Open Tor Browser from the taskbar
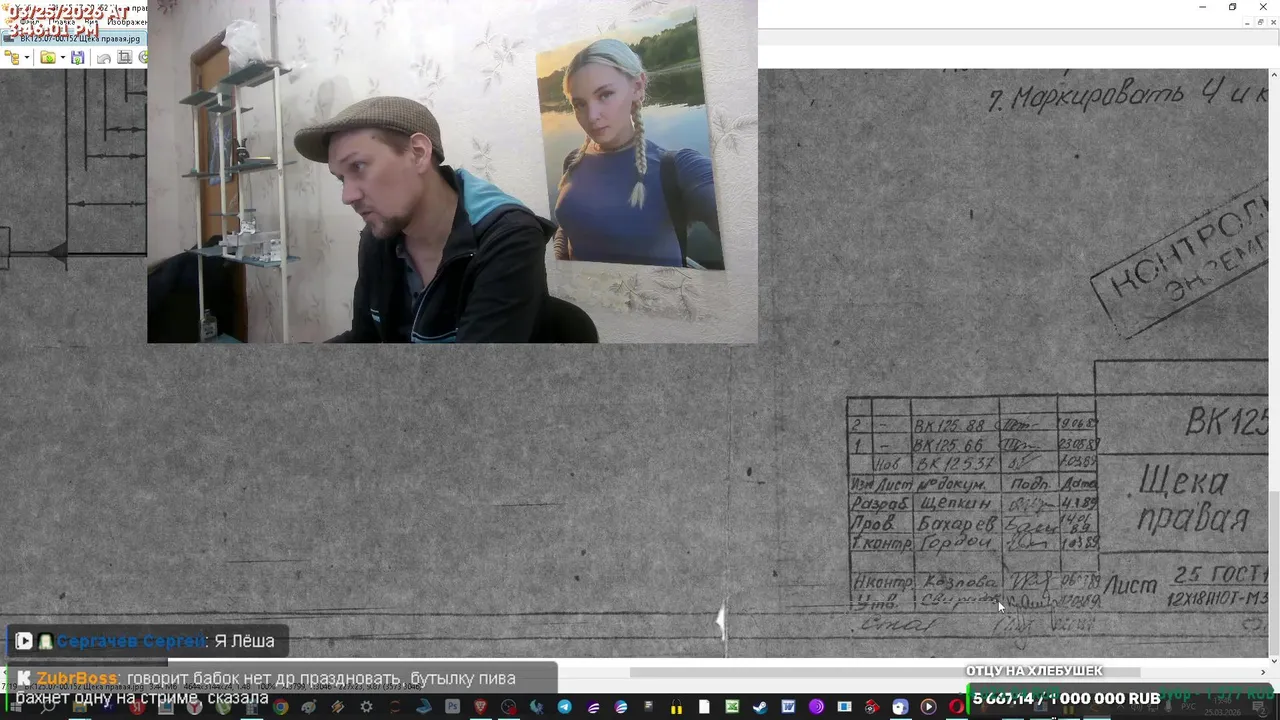 click(x=816, y=707)
